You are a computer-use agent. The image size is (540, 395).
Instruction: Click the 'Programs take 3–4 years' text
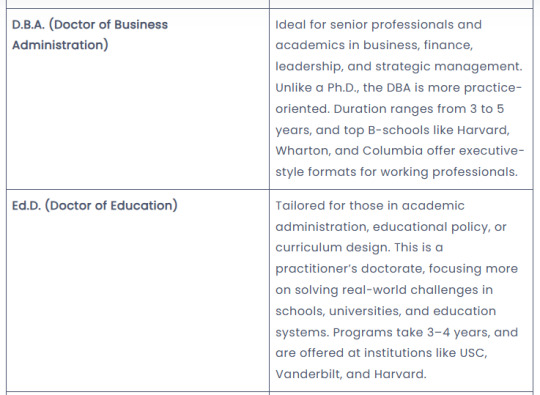click(411, 332)
